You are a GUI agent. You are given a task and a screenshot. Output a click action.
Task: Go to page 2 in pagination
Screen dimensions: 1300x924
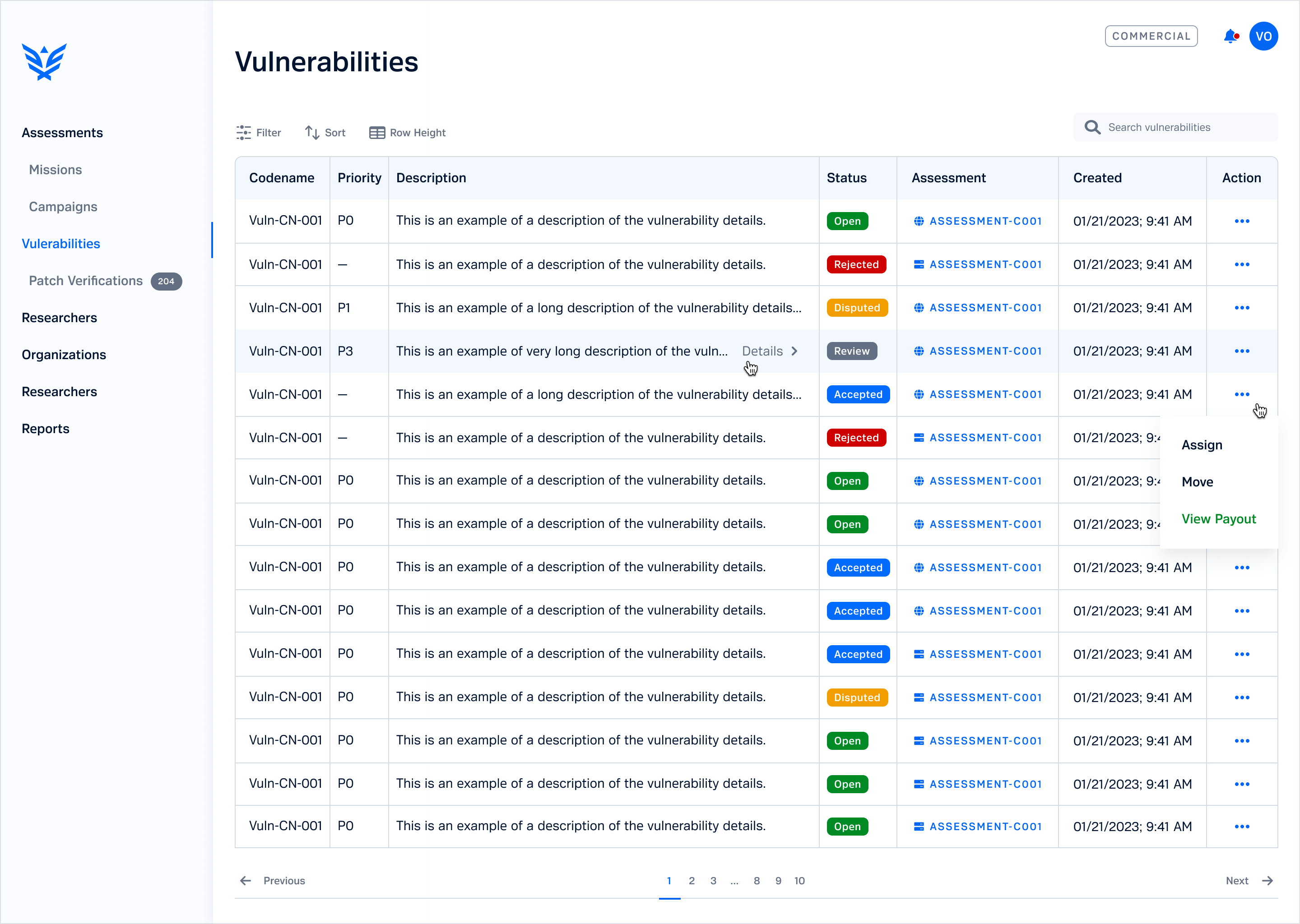[692, 881]
